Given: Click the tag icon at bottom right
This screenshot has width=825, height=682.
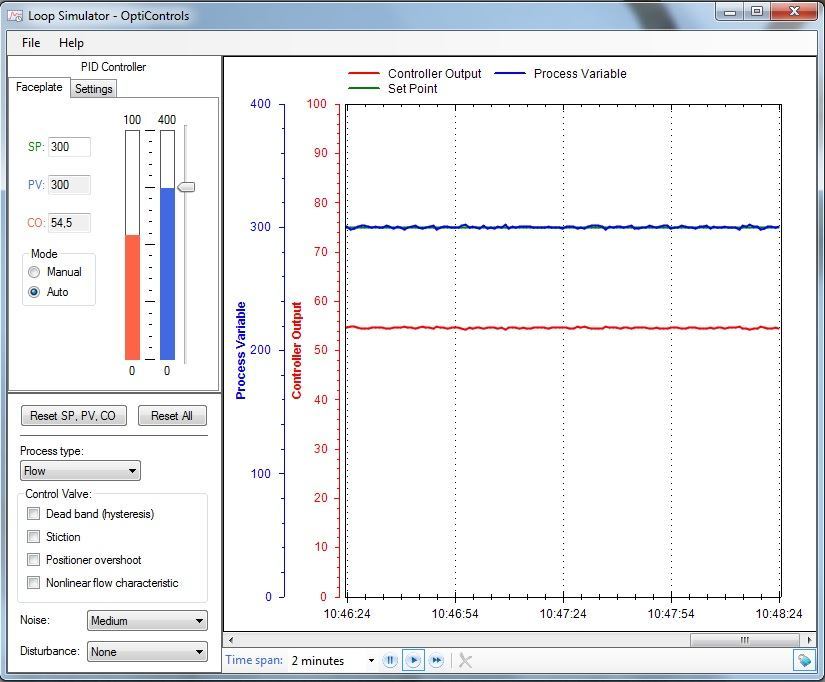Looking at the screenshot, I should click(x=804, y=660).
